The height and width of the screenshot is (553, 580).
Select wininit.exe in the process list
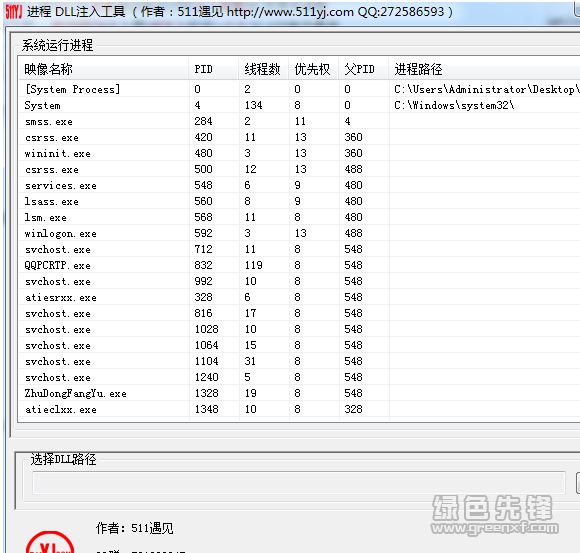tap(300, 153)
